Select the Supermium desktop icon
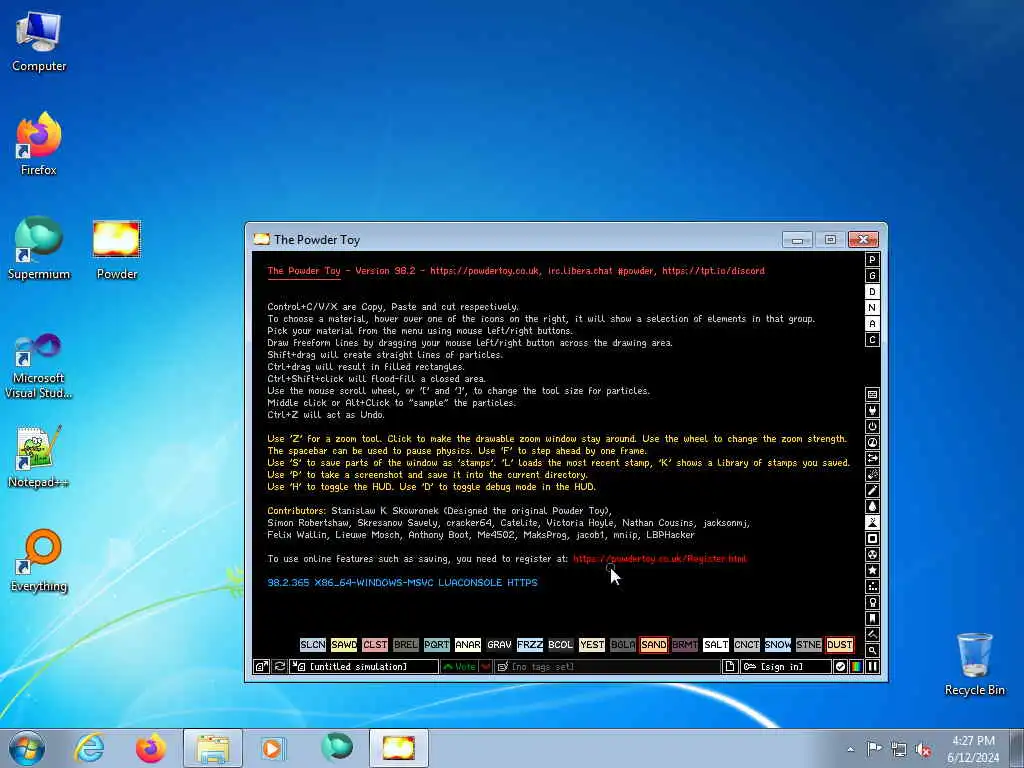1024x768 pixels. [39, 249]
